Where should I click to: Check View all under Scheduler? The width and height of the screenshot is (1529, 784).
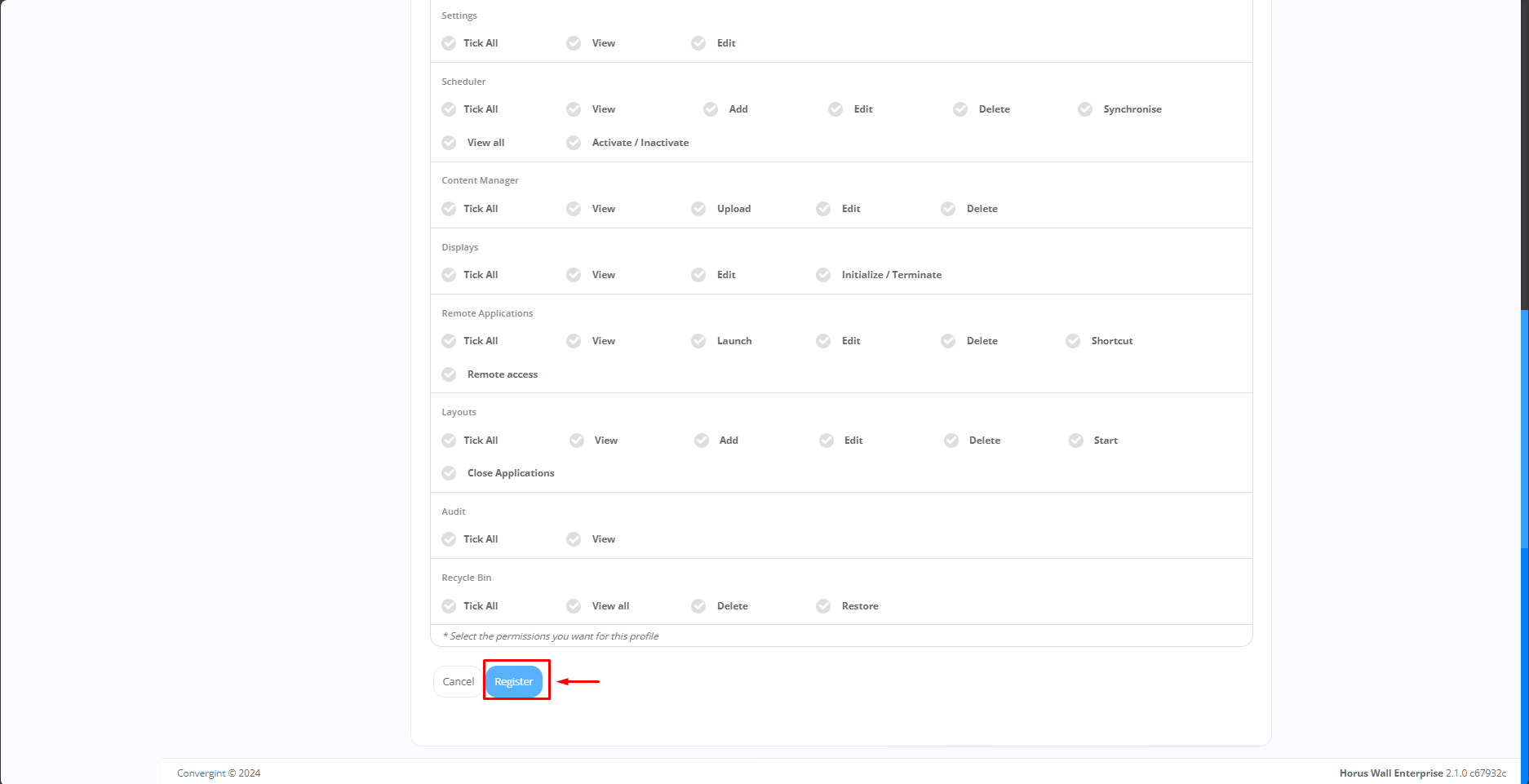[449, 143]
